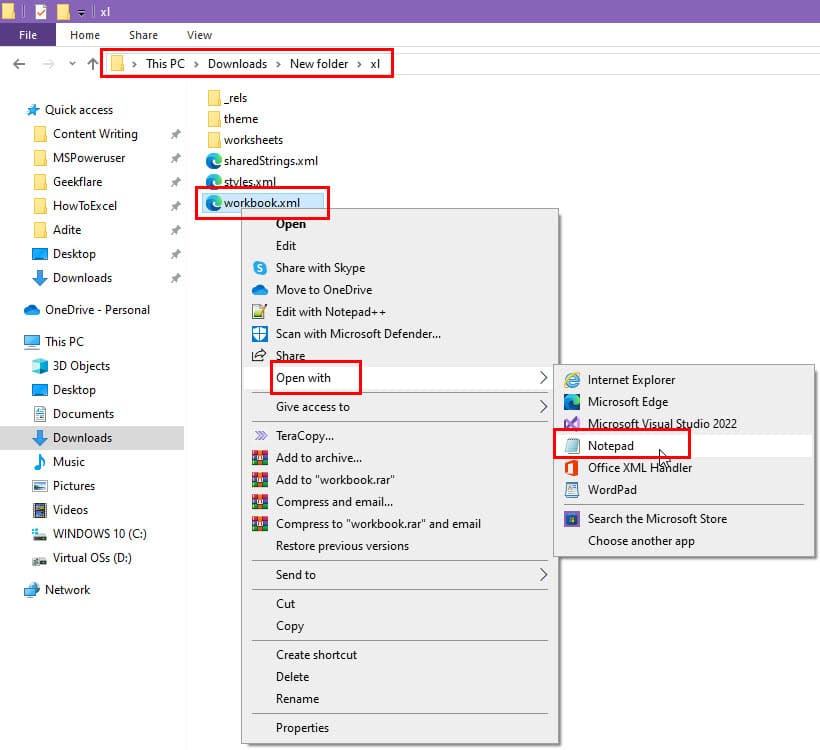Image resolution: width=820 pixels, height=750 pixels.
Task: Select Choose another app
Action: [x=641, y=541]
